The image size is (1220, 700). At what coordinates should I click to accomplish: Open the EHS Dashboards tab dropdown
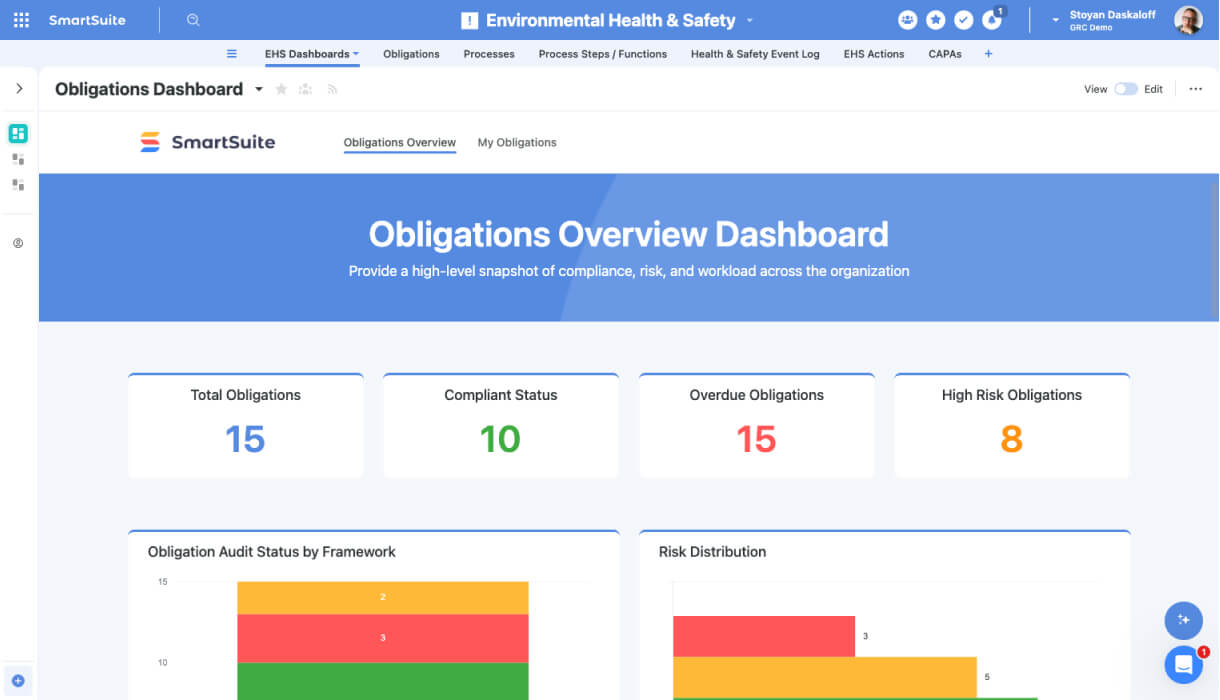(x=356, y=54)
